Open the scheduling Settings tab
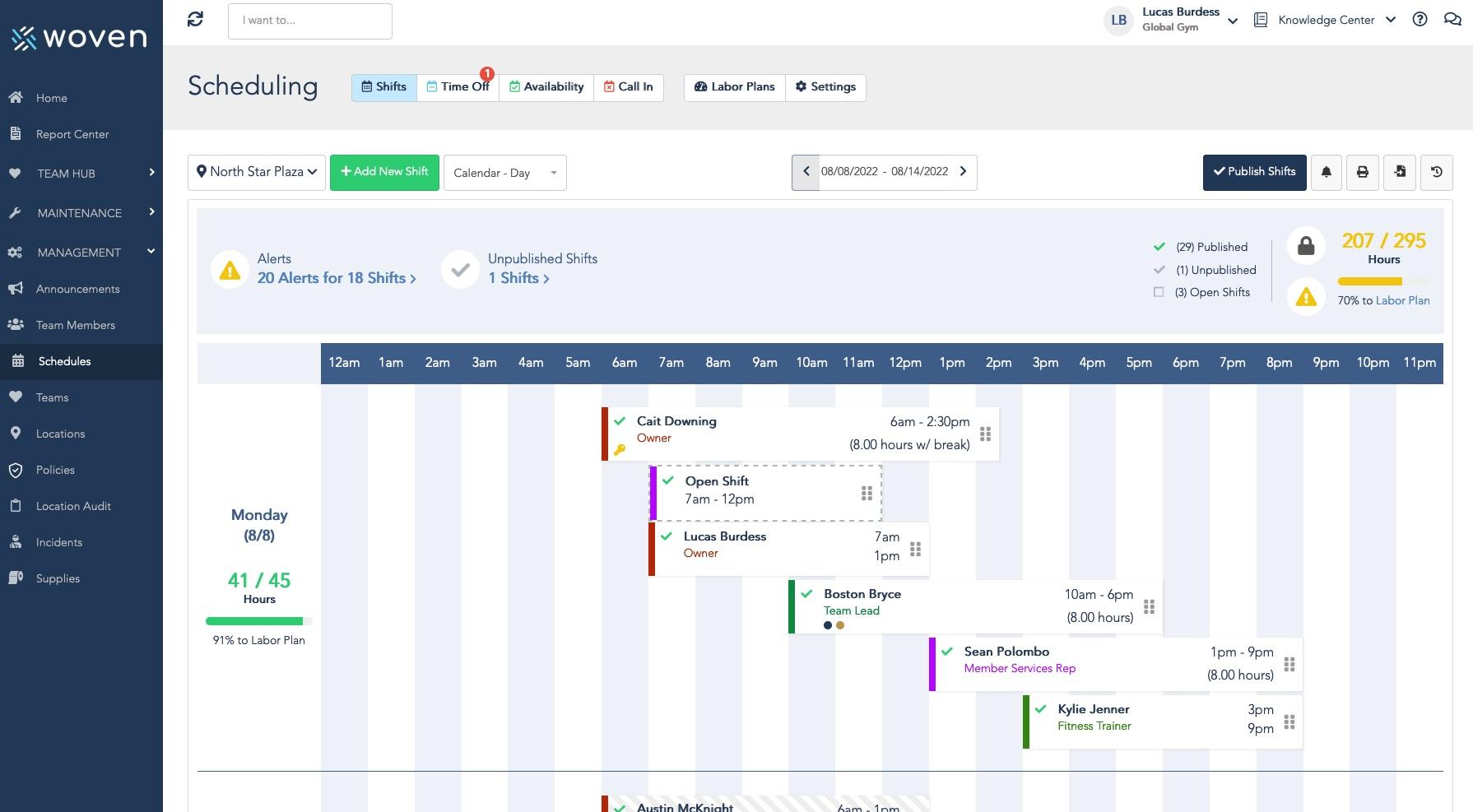 825,87
